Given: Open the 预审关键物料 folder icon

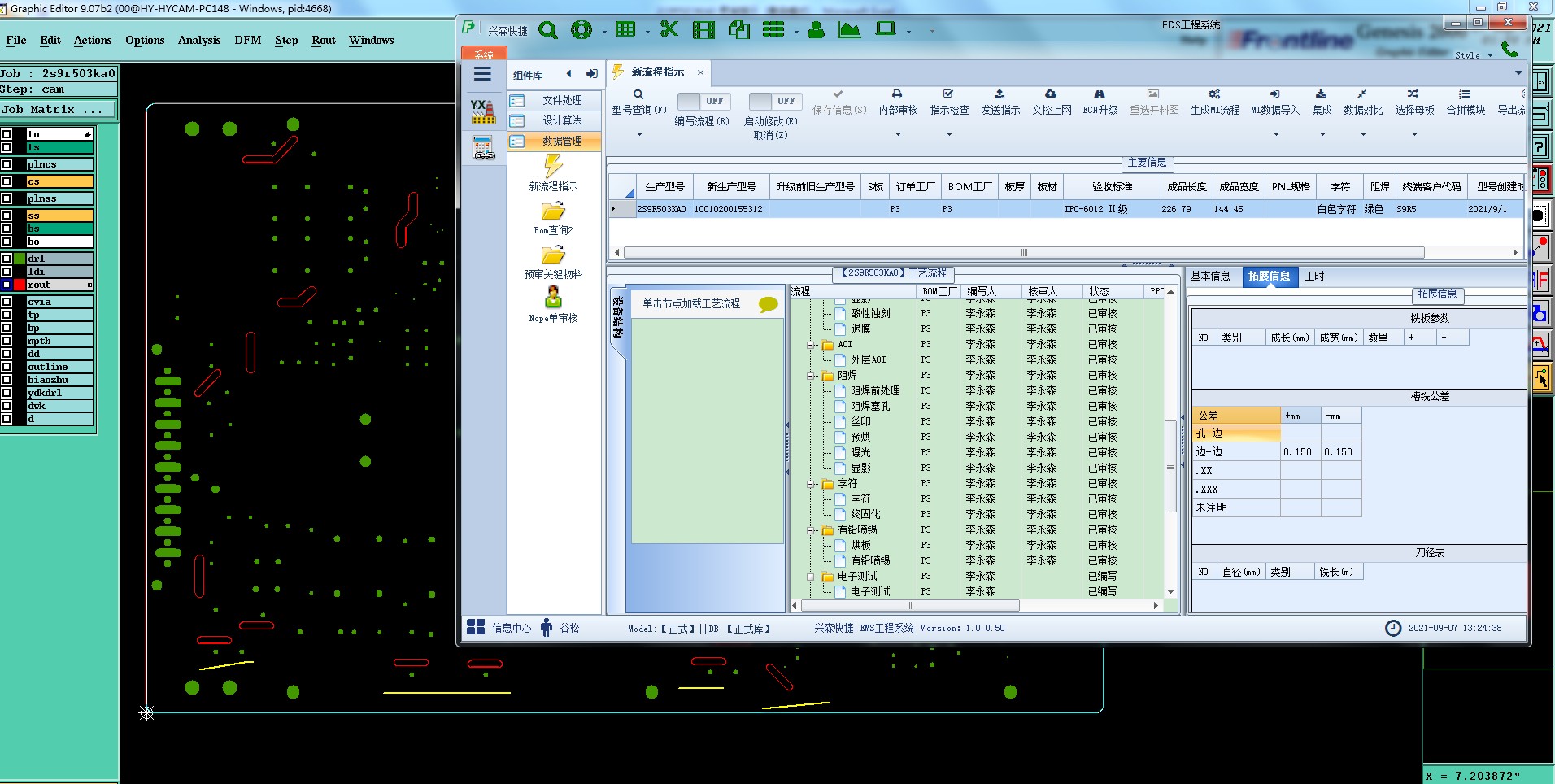Looking at the screenshot, I should point(553,255).
